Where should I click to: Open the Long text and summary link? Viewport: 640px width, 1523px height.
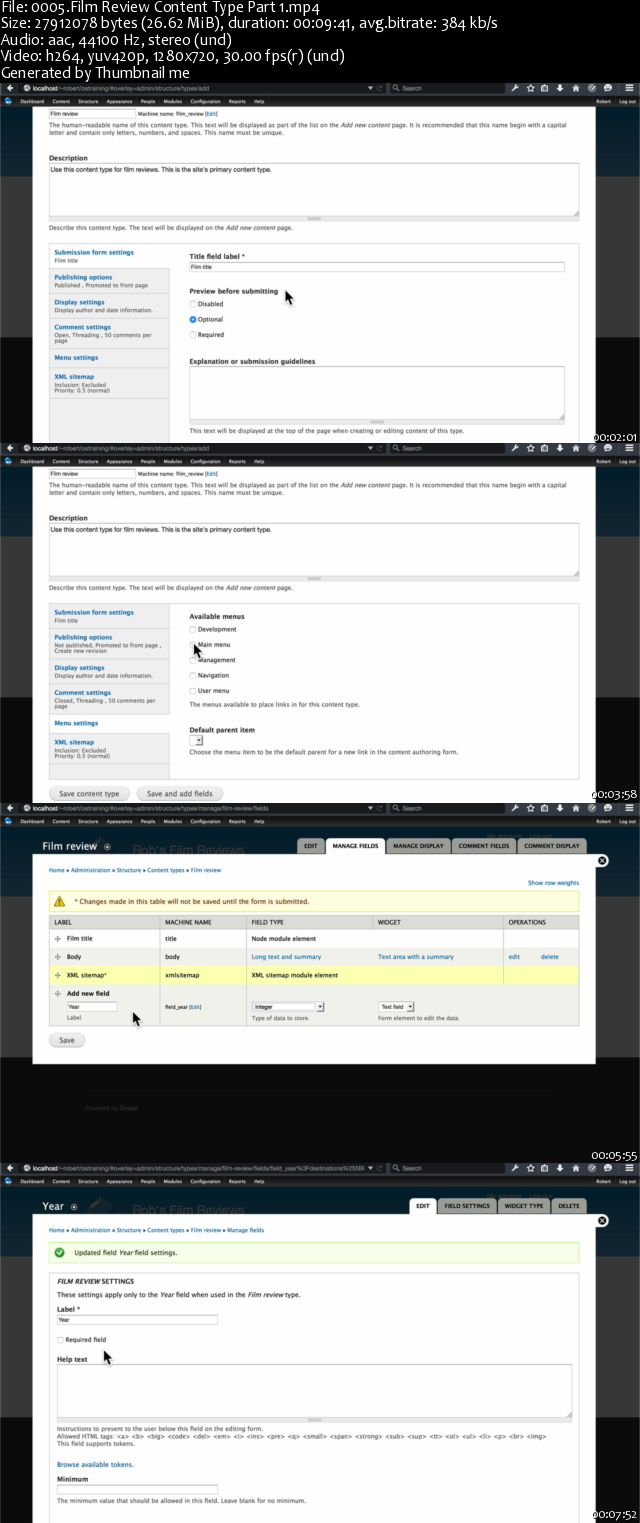click(286, 957)
